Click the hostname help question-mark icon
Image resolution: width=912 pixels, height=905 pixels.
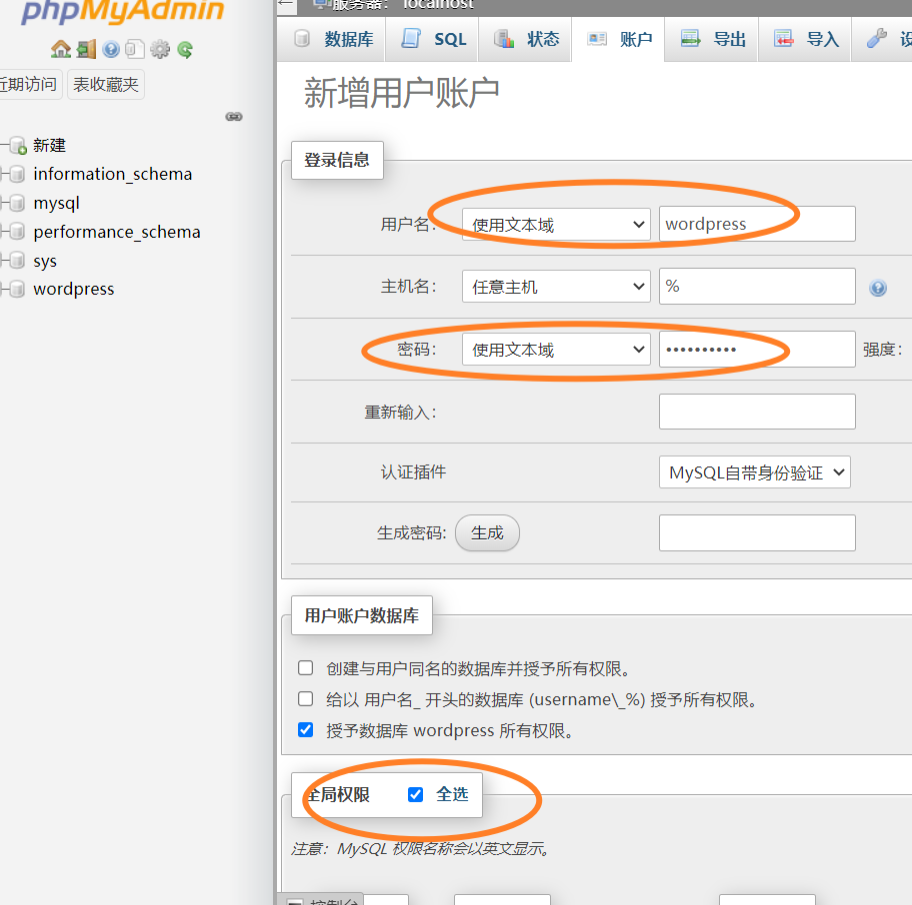coord(878,288)
